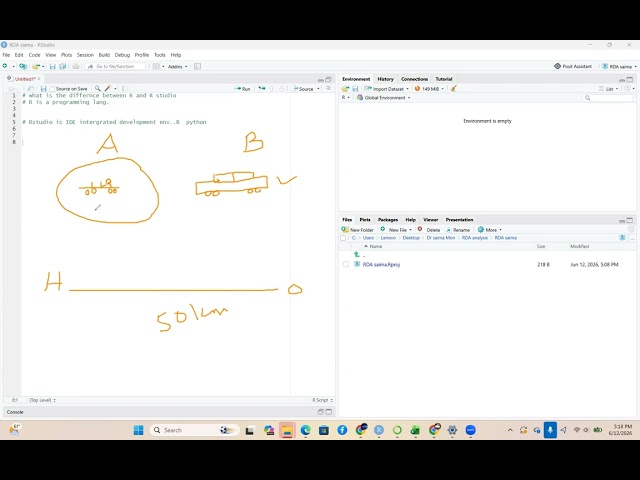Screen dimensions: 640x480
Task: Click the New File plus icon in the main toolbar
Action: tap(5, 66)
